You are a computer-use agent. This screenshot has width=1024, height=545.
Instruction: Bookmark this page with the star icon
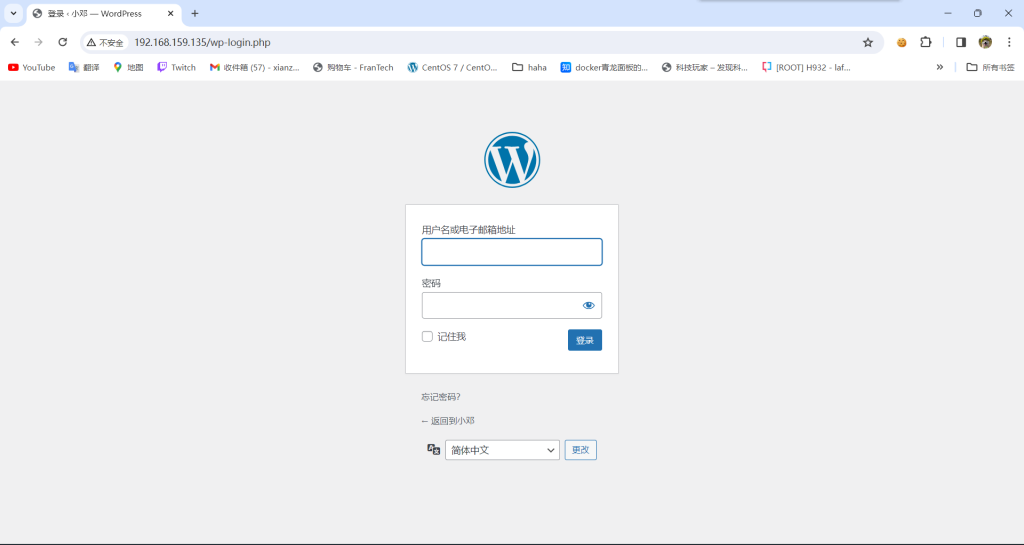point(868,42)
